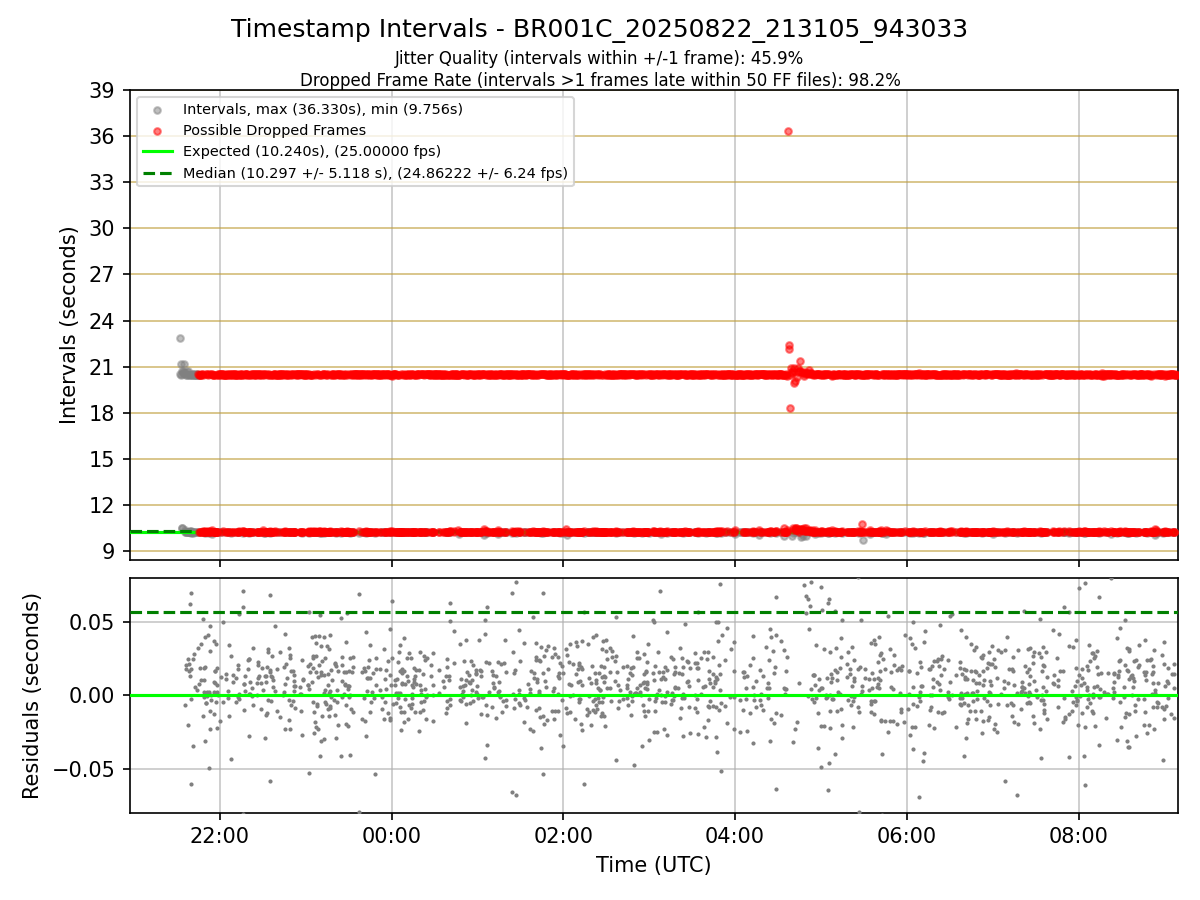Click the '08:00' x-axis tick label
Viewport: 1200px width, 900px height.
coord(1078,835)
